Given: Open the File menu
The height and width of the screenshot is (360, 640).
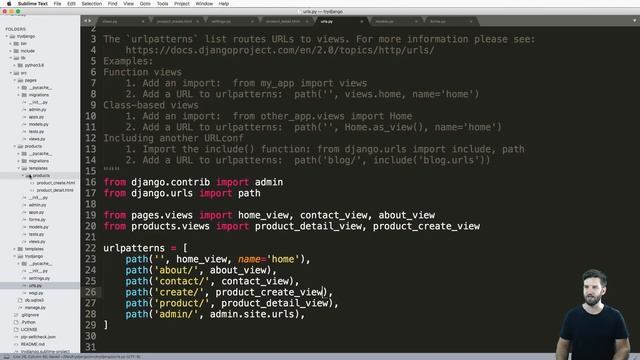Looking at the screenshot, I should coord(57,4).
